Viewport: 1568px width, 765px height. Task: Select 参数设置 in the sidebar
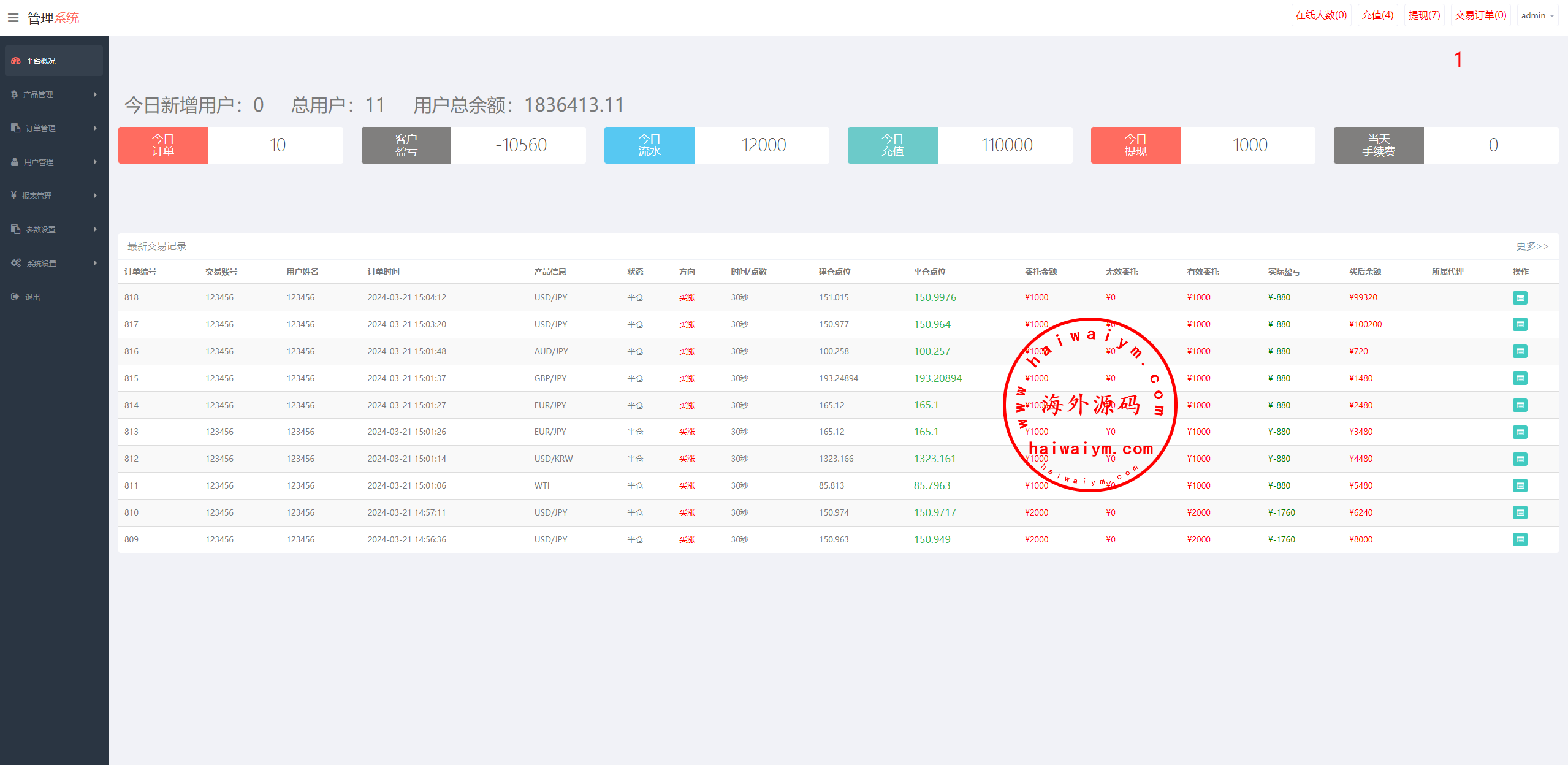coord(40,229)
